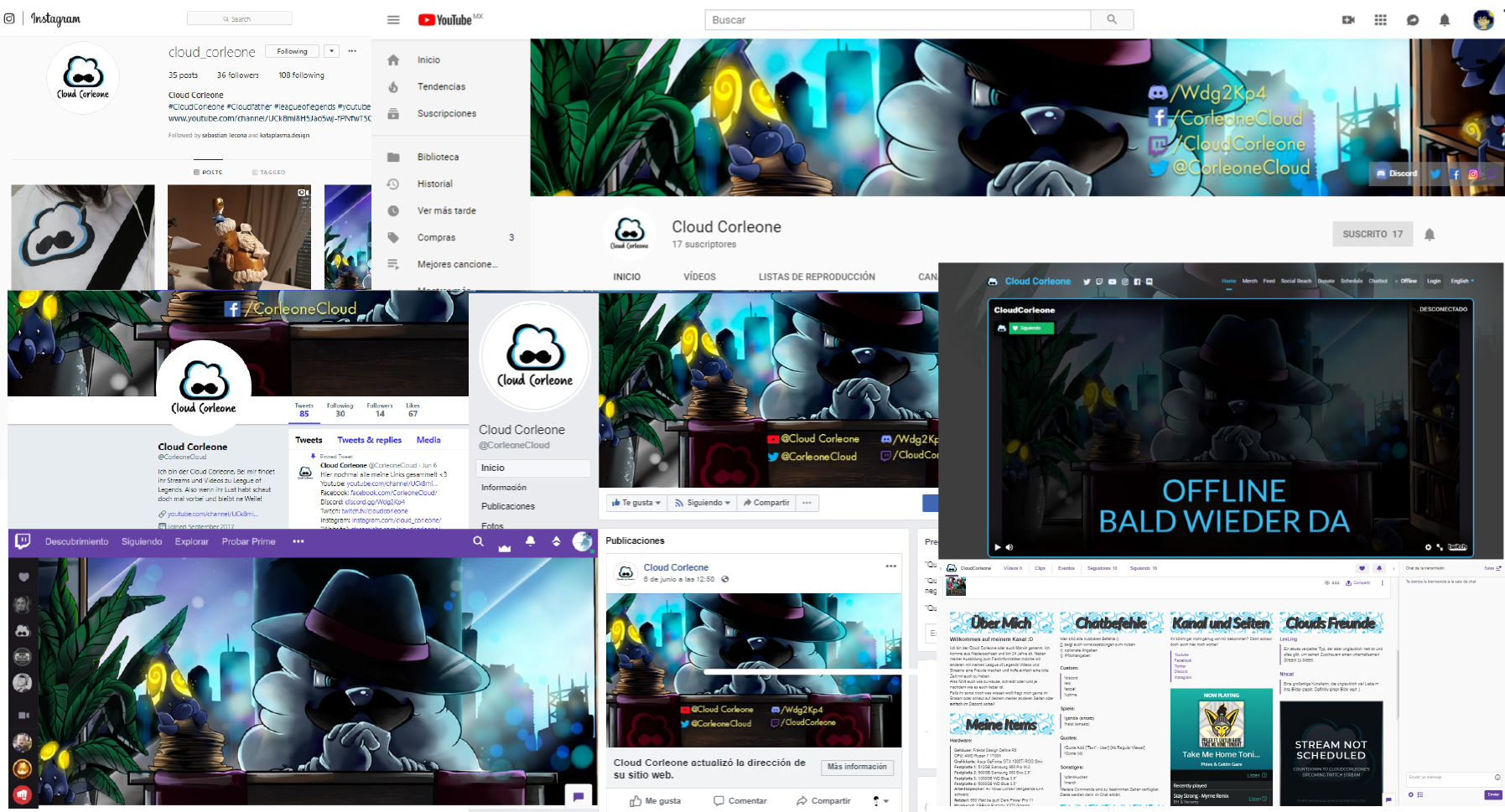Open Instagram profile three-dot options
This screenshot has height=812, width=1505.
352,51
